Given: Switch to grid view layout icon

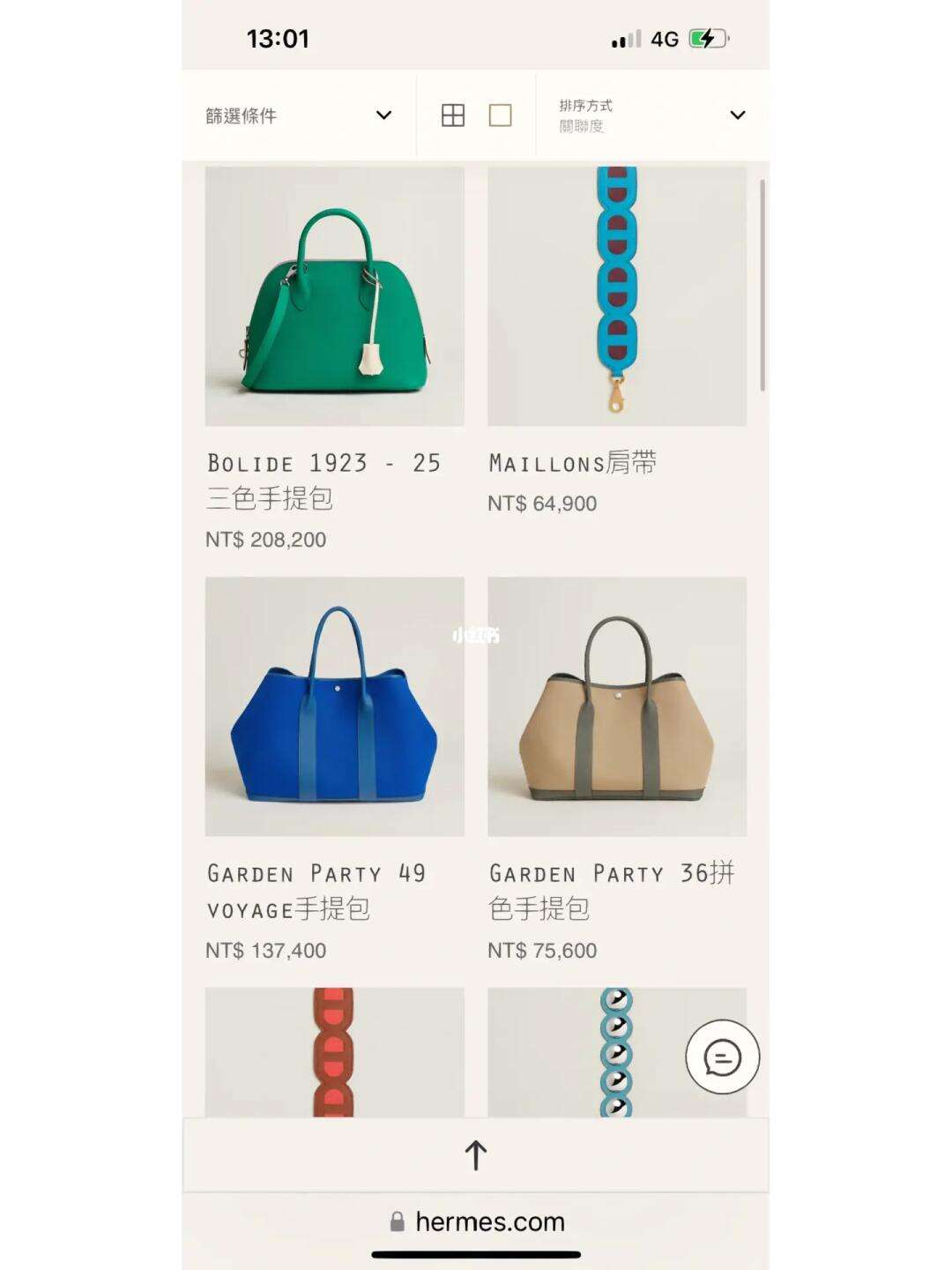Looking at the screenshot, I should (x=453, y=116).
